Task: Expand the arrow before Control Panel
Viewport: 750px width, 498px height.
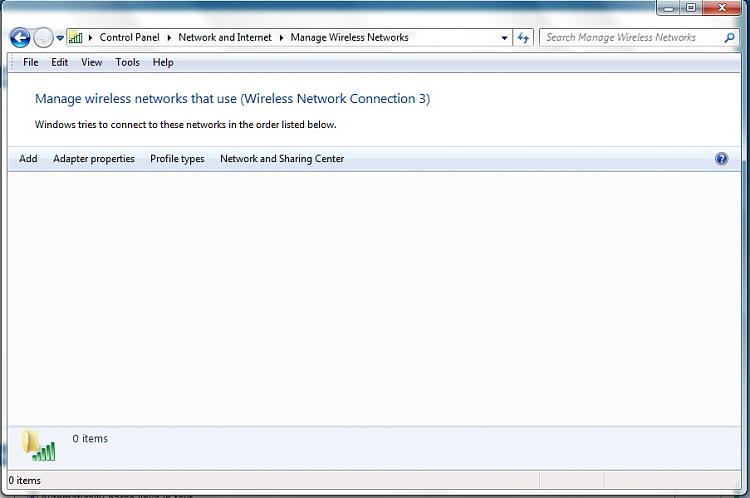Action: (90, 37)
